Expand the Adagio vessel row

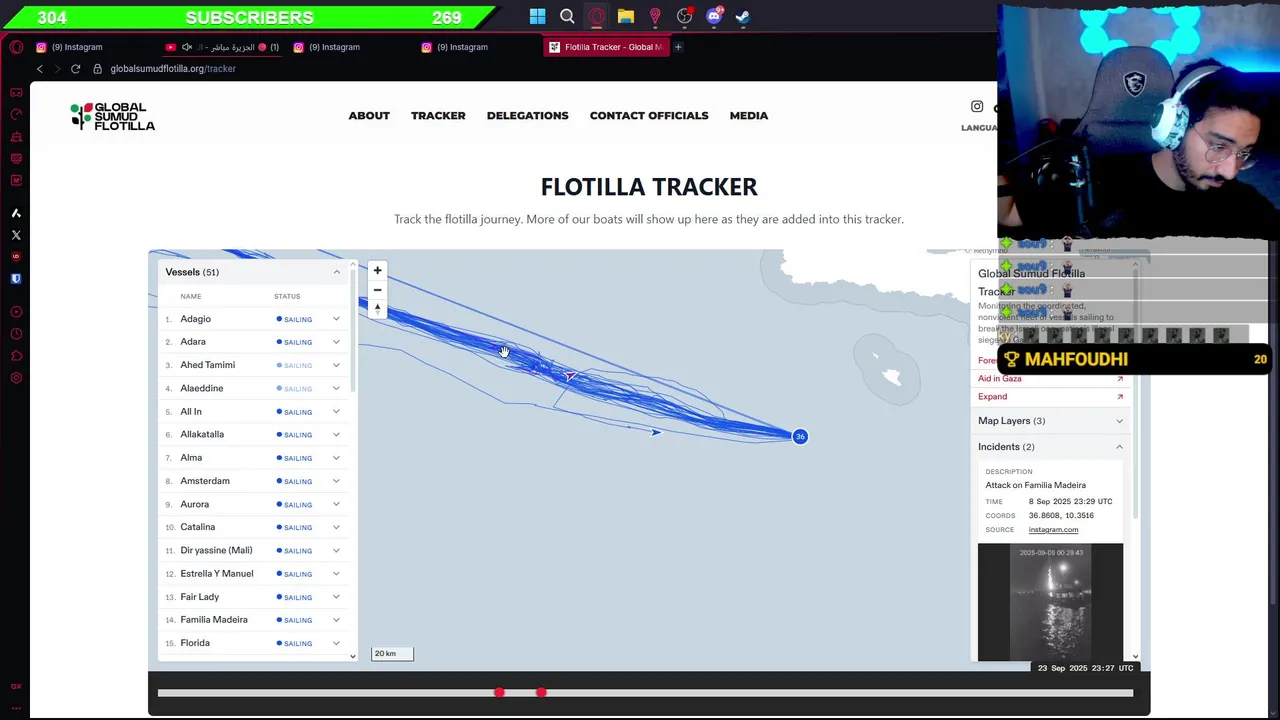point(336,319)
